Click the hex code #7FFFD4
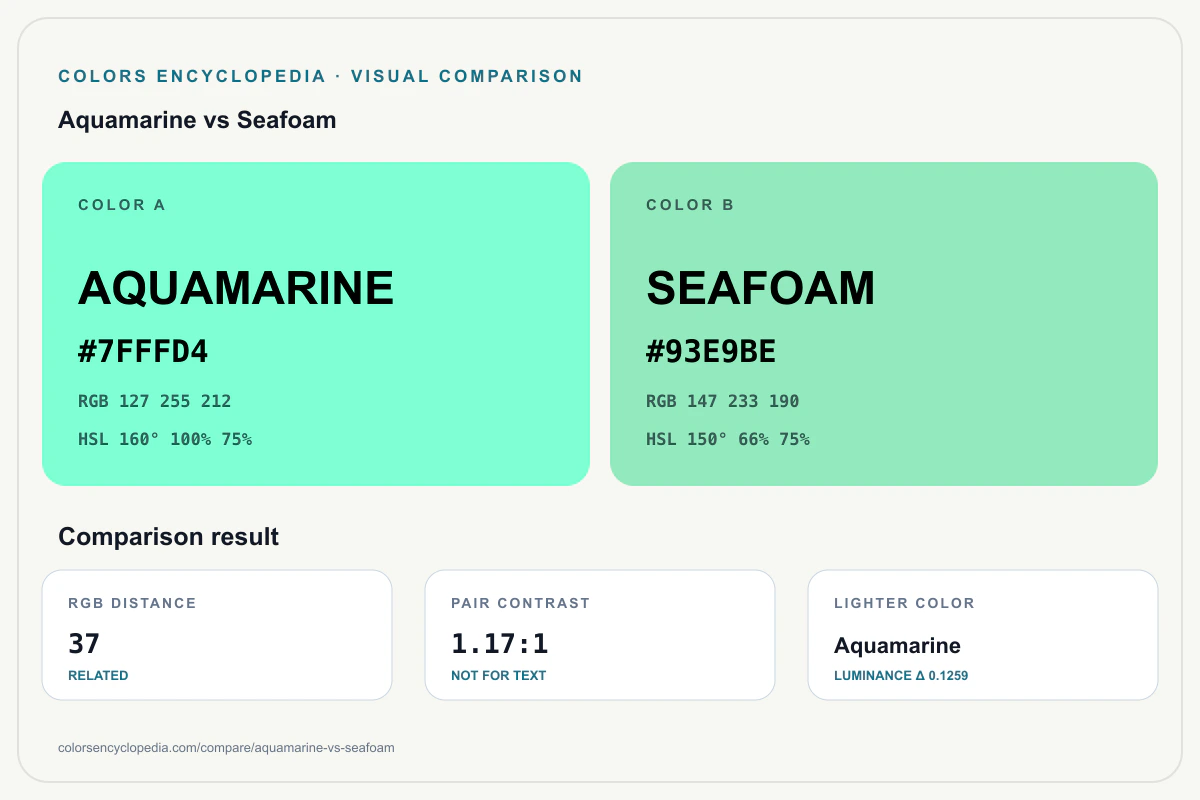 point(143,352)
